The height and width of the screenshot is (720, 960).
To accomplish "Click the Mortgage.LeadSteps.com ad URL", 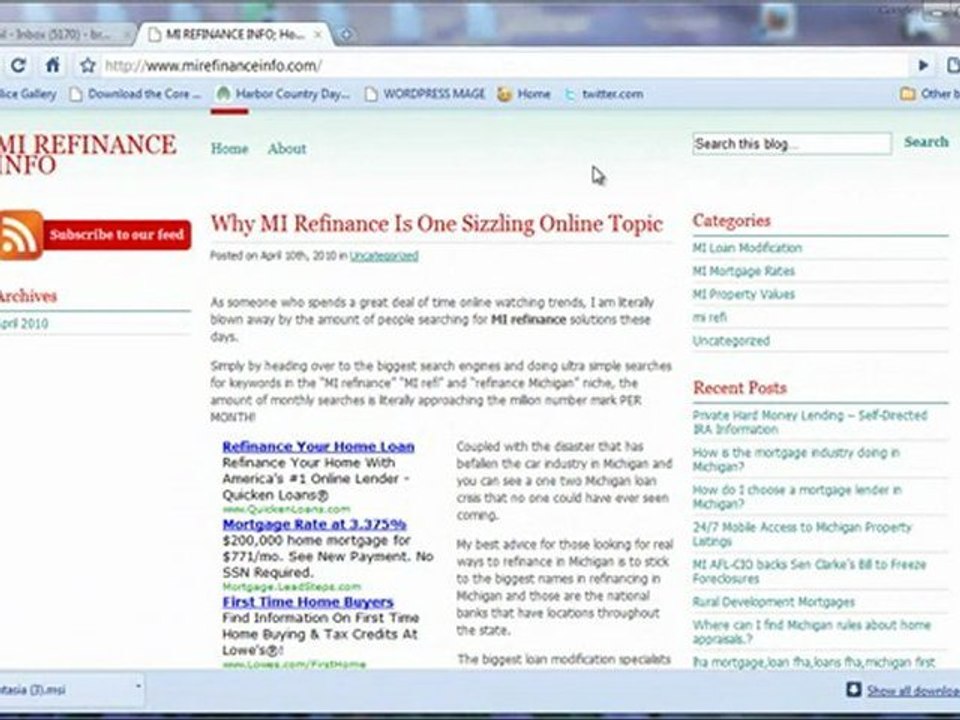I will tap(291, 587).
